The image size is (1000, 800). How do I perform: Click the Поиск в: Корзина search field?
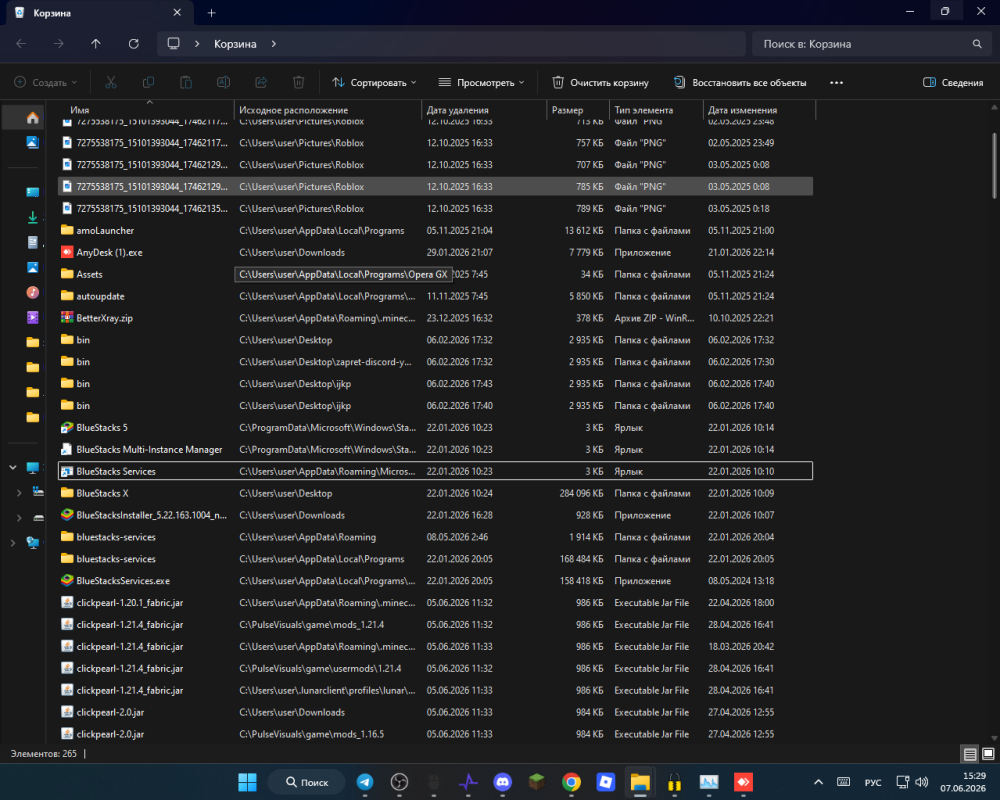click(x=871, y=44)
